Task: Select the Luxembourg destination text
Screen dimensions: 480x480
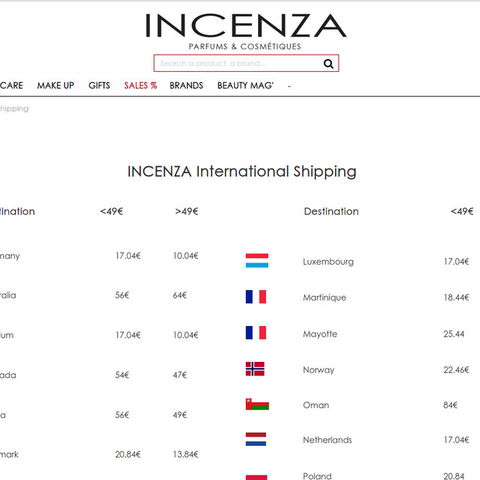Action: click(x=328, y=262)
